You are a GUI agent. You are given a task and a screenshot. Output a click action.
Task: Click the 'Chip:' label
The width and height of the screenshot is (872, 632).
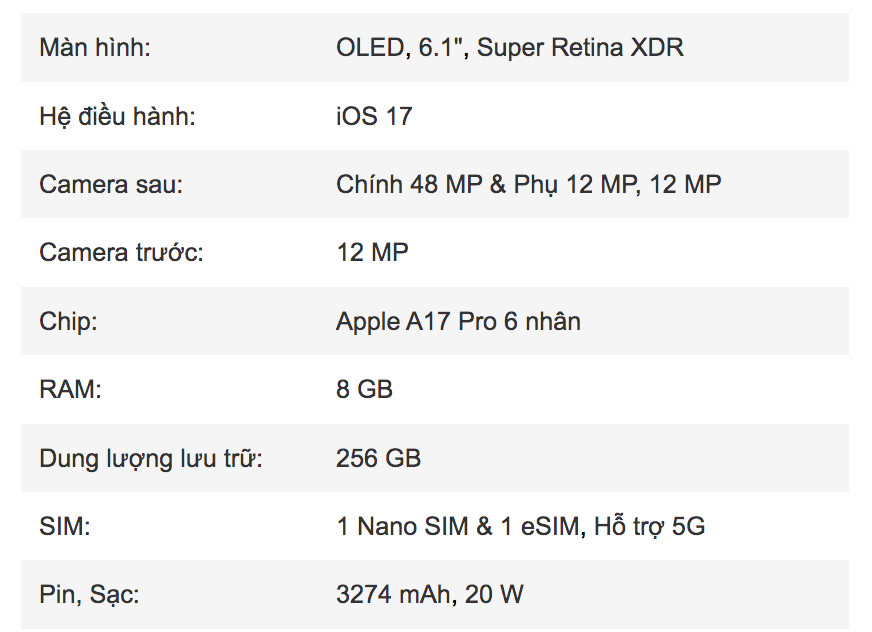pyautogui.click(x=68, y=322)
